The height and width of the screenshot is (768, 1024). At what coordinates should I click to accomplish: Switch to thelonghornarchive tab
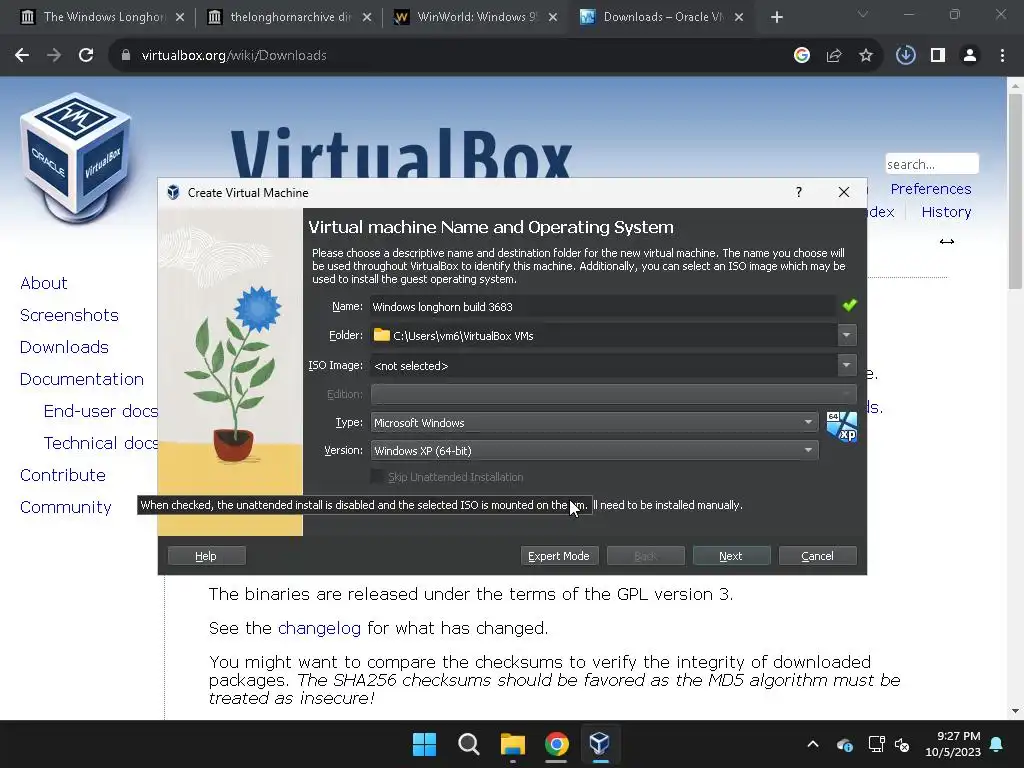[291, 17]
